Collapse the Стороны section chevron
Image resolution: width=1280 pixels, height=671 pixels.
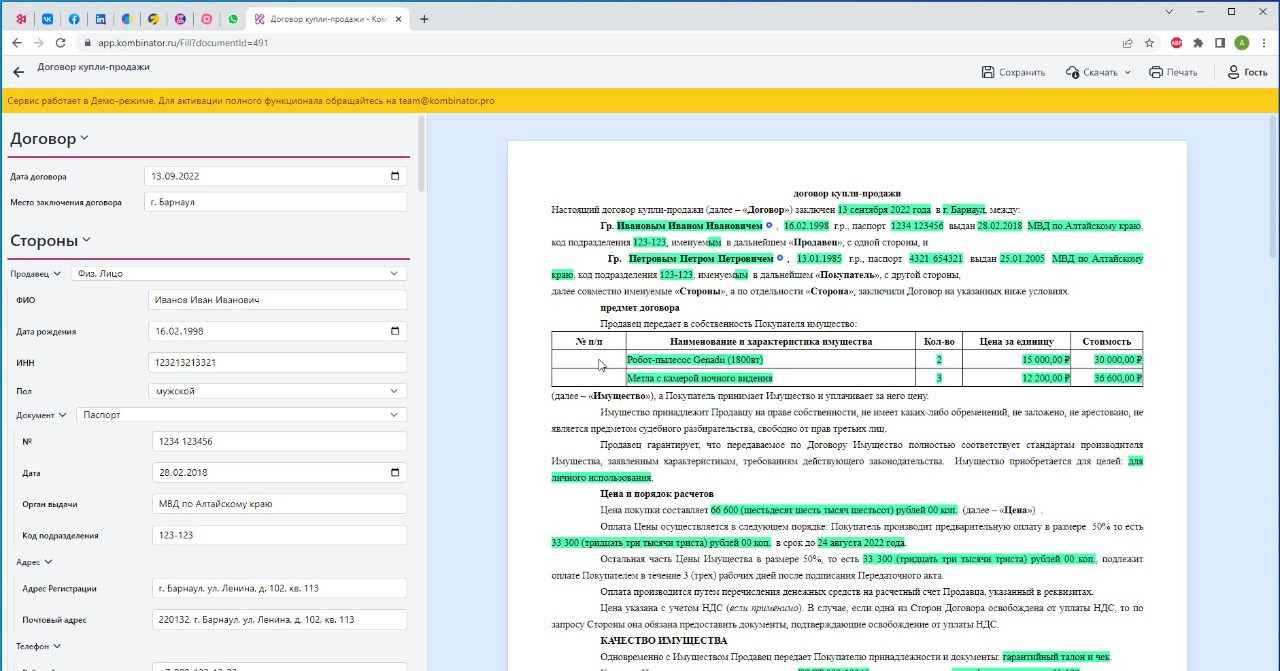86,240
